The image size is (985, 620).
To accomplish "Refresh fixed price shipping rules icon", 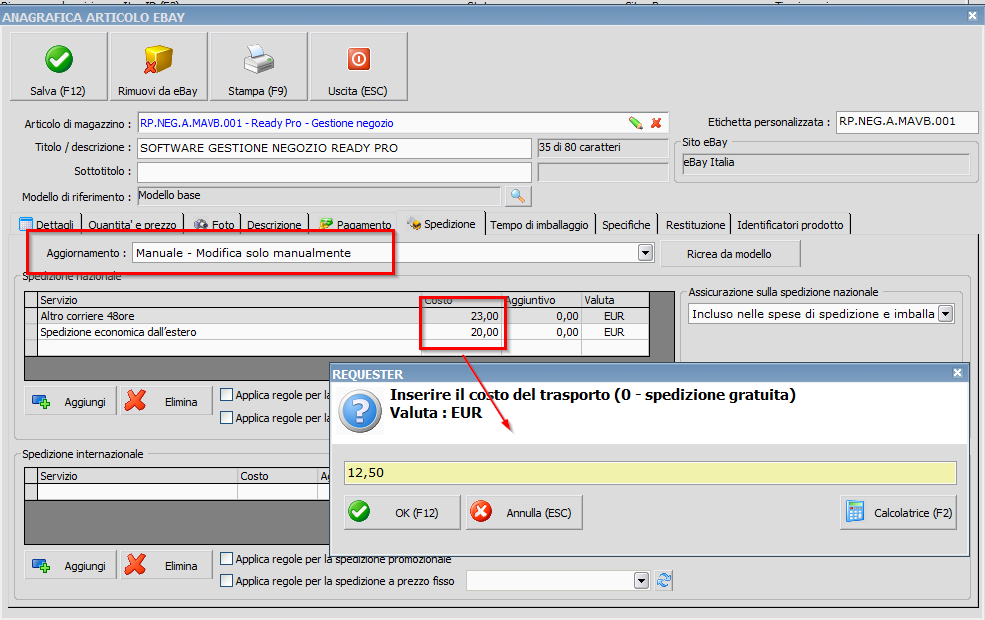I will (663, 580).
